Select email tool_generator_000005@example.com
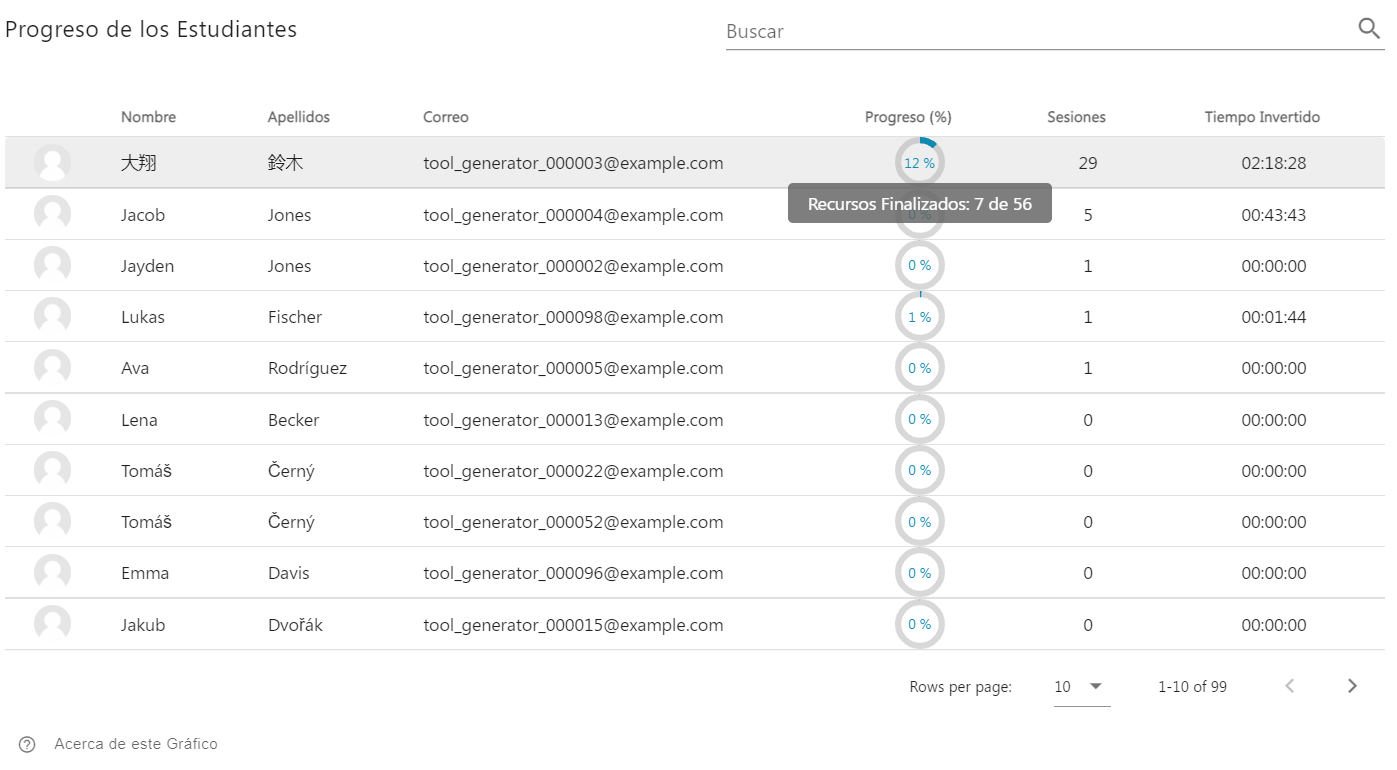The image size is (1397, 770). click(x=573, y=368)
